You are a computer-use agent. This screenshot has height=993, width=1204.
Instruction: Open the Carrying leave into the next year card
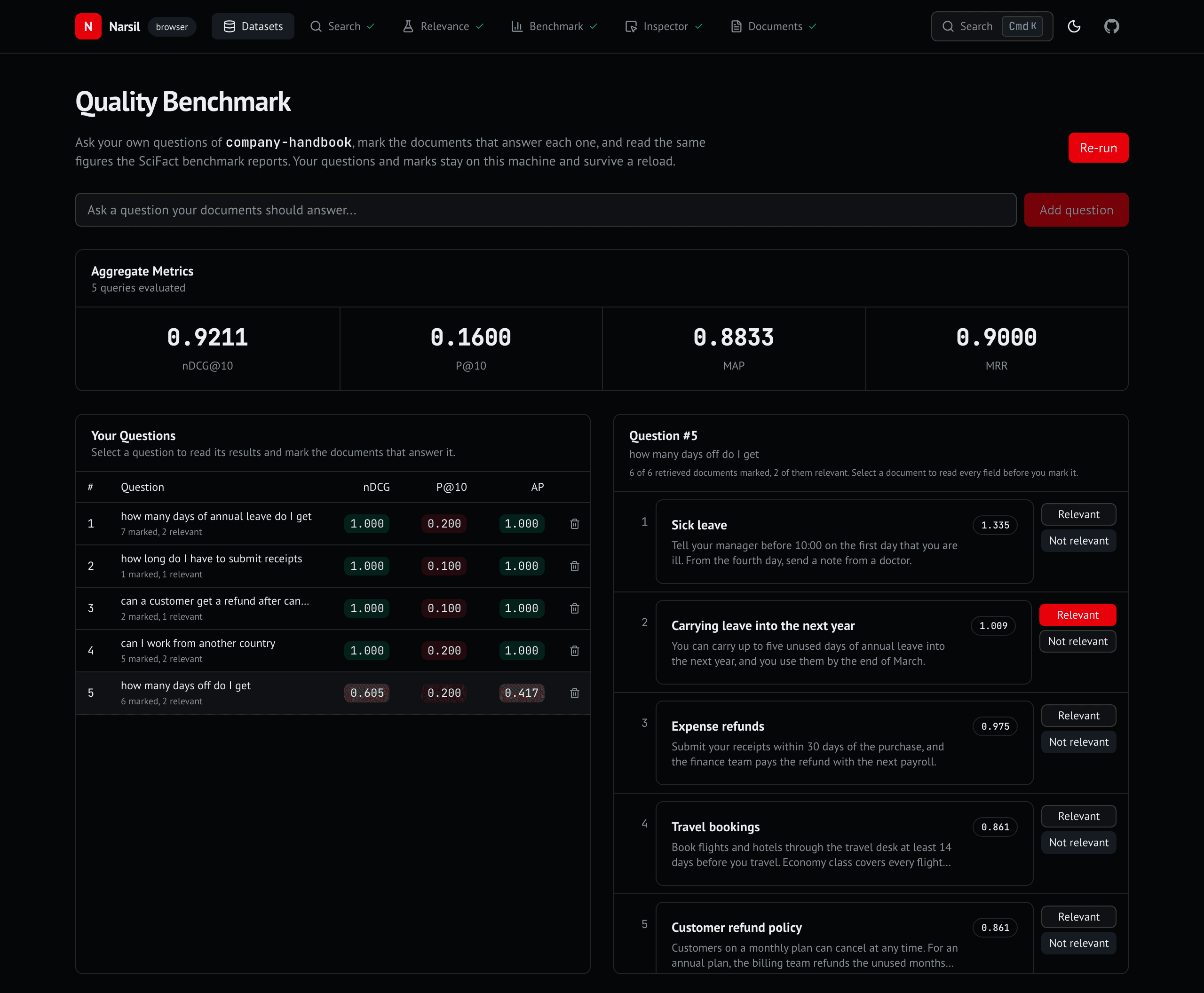click(843, 642)
